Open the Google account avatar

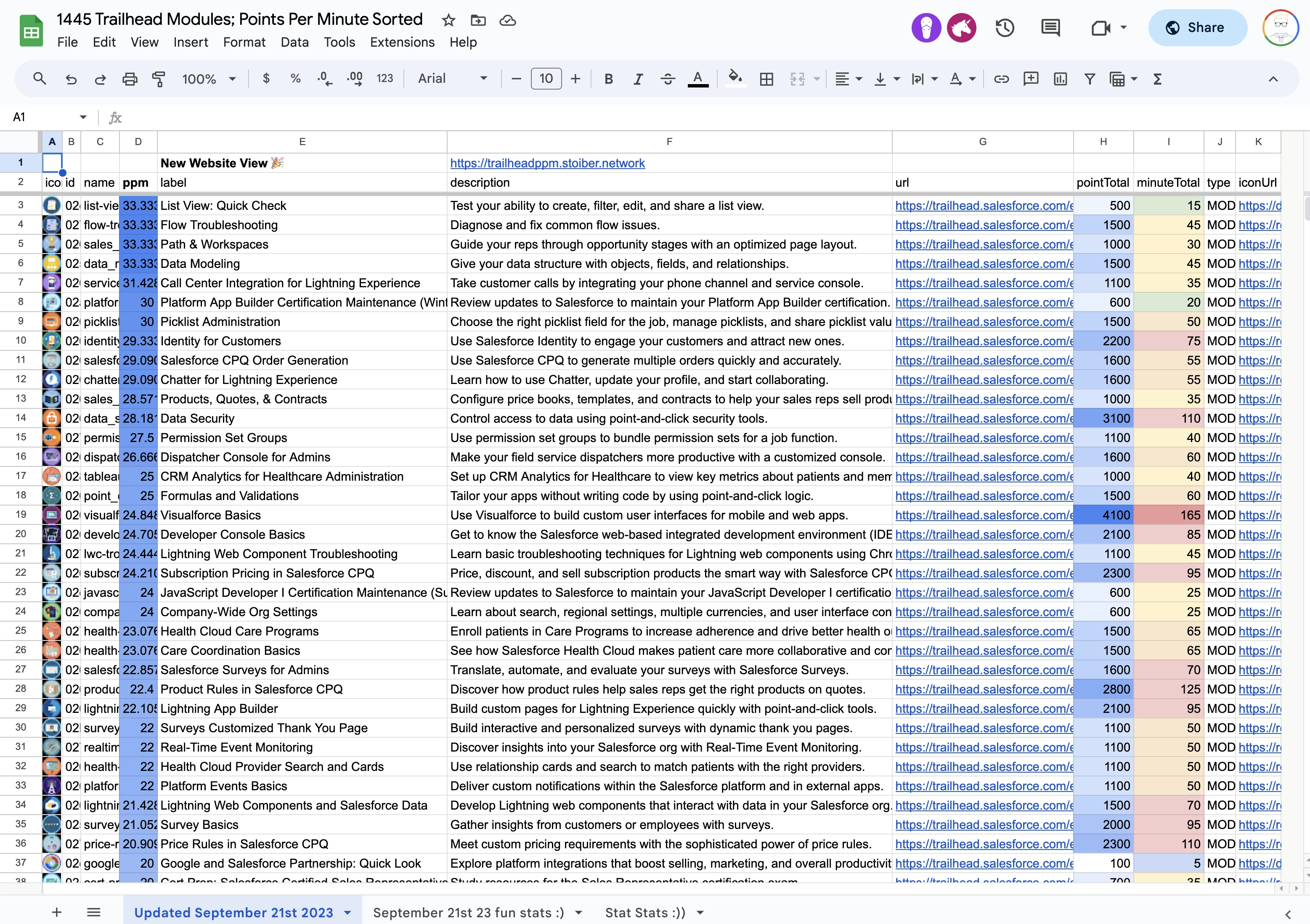point(1280,27)
